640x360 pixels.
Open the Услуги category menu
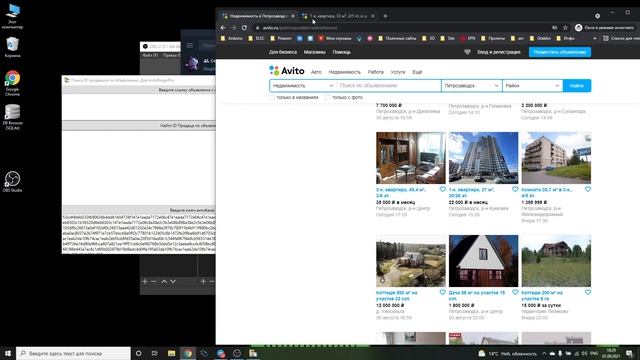pyautogui.click(x=398, y=72)
